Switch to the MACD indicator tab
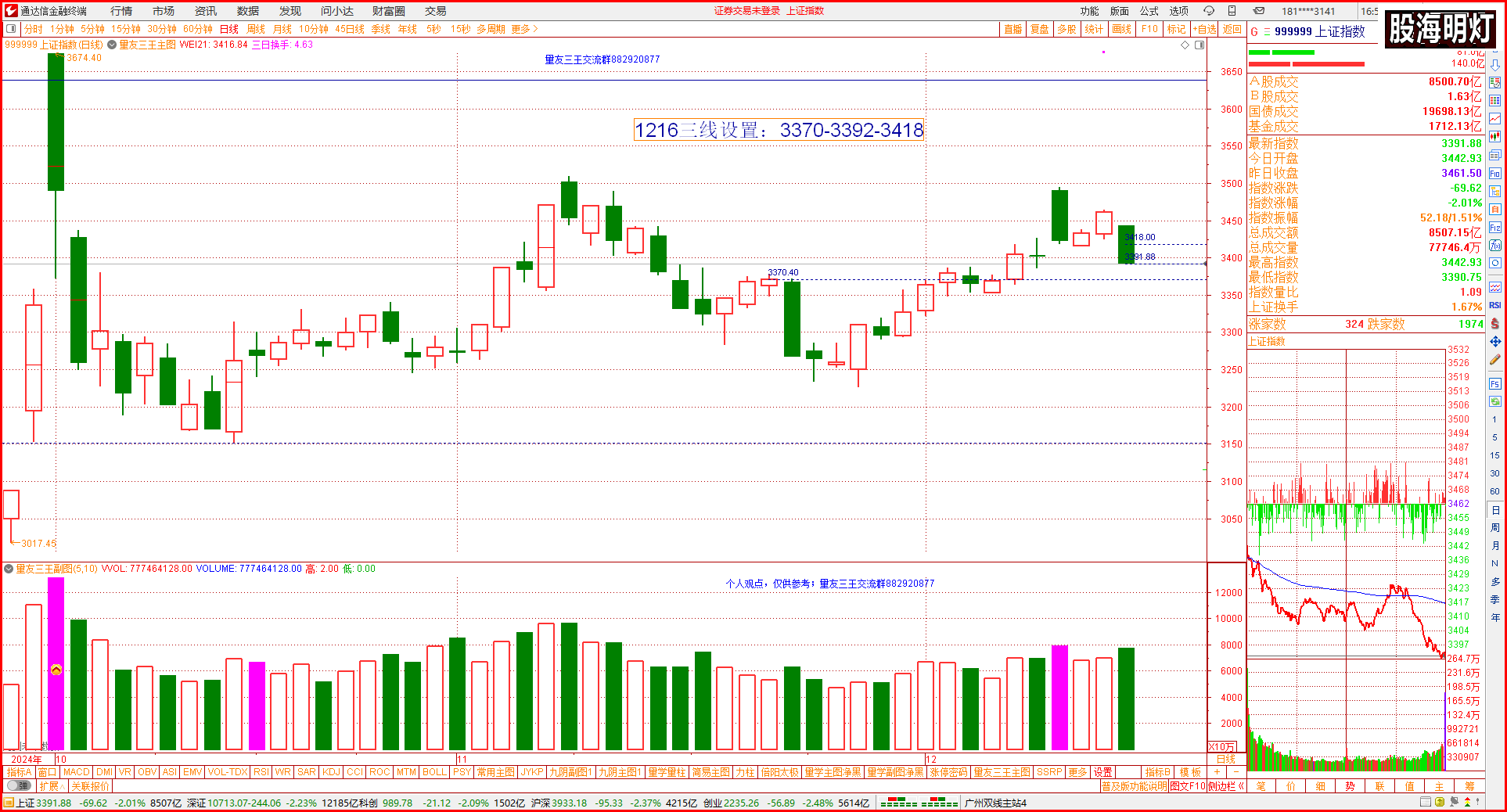This screenshot has width=1507, height=812. pos(77,772)
